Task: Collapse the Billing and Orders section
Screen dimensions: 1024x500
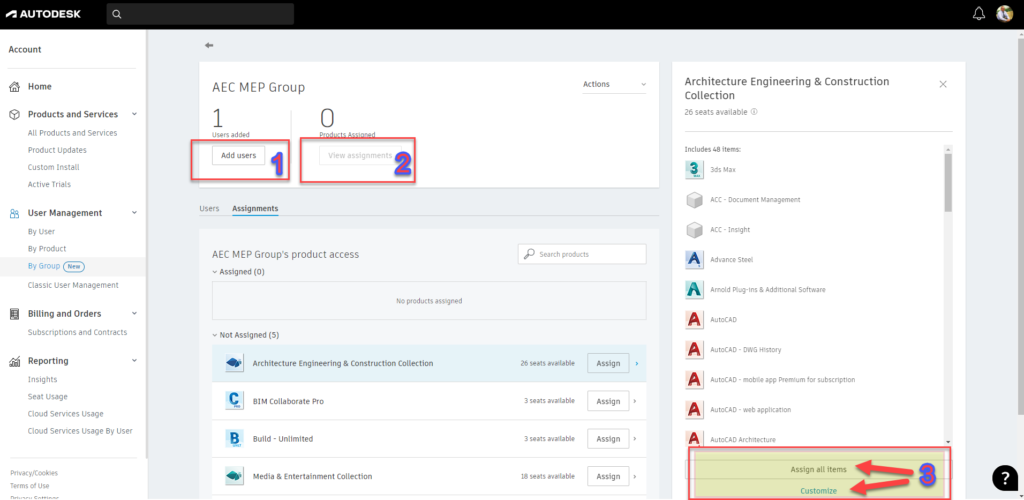Action: 134,313
